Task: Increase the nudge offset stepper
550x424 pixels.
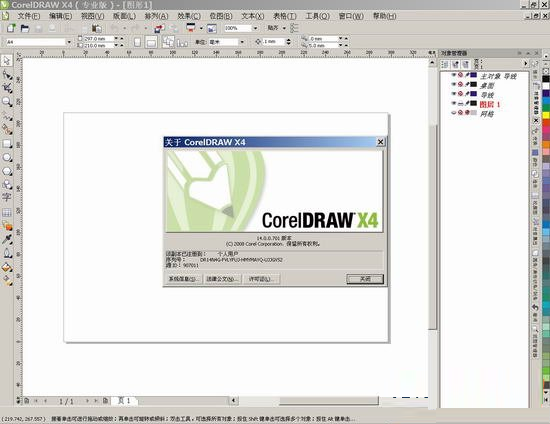Action: click(x=288, y=40)
